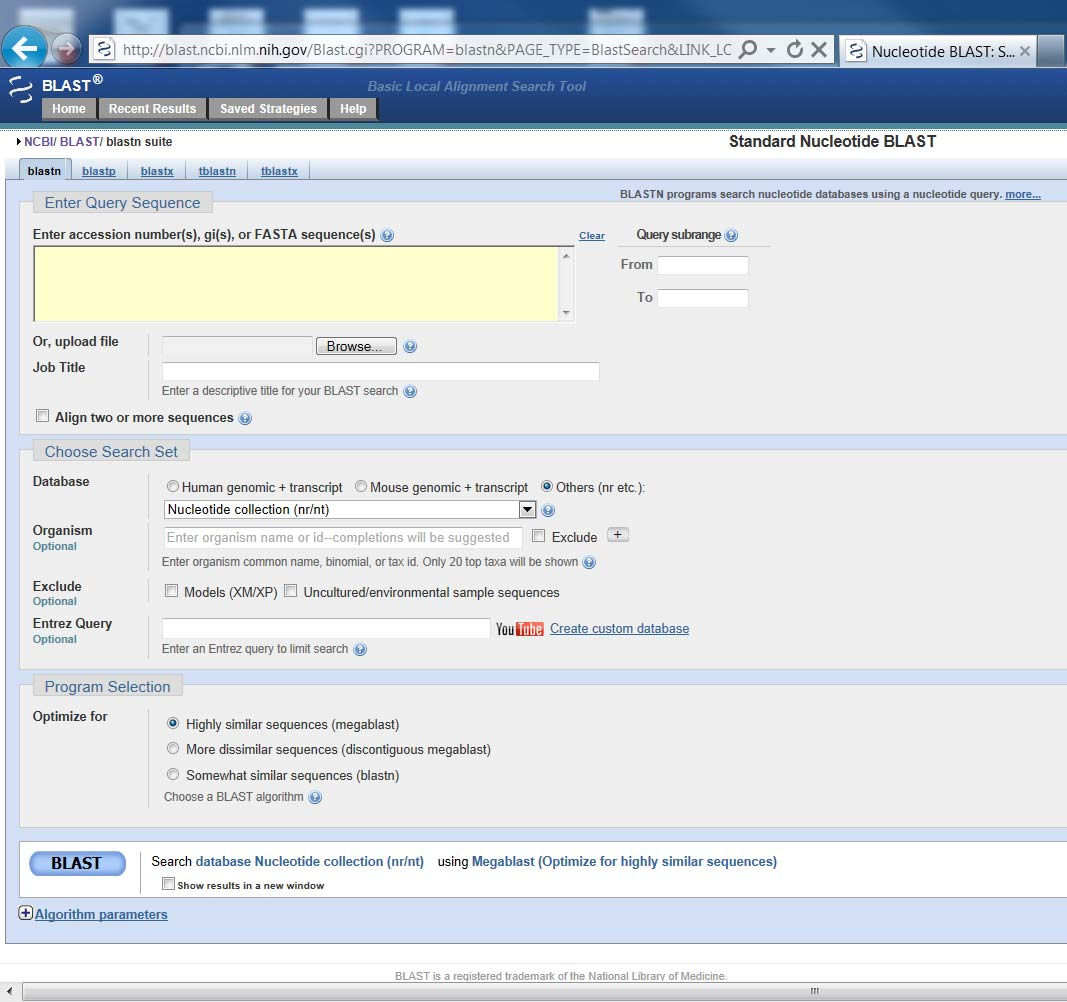1067x1002 pixels.
Task: Choose More dissimilar sequences (discontiguous megablast)
Action: pos(173,749)
